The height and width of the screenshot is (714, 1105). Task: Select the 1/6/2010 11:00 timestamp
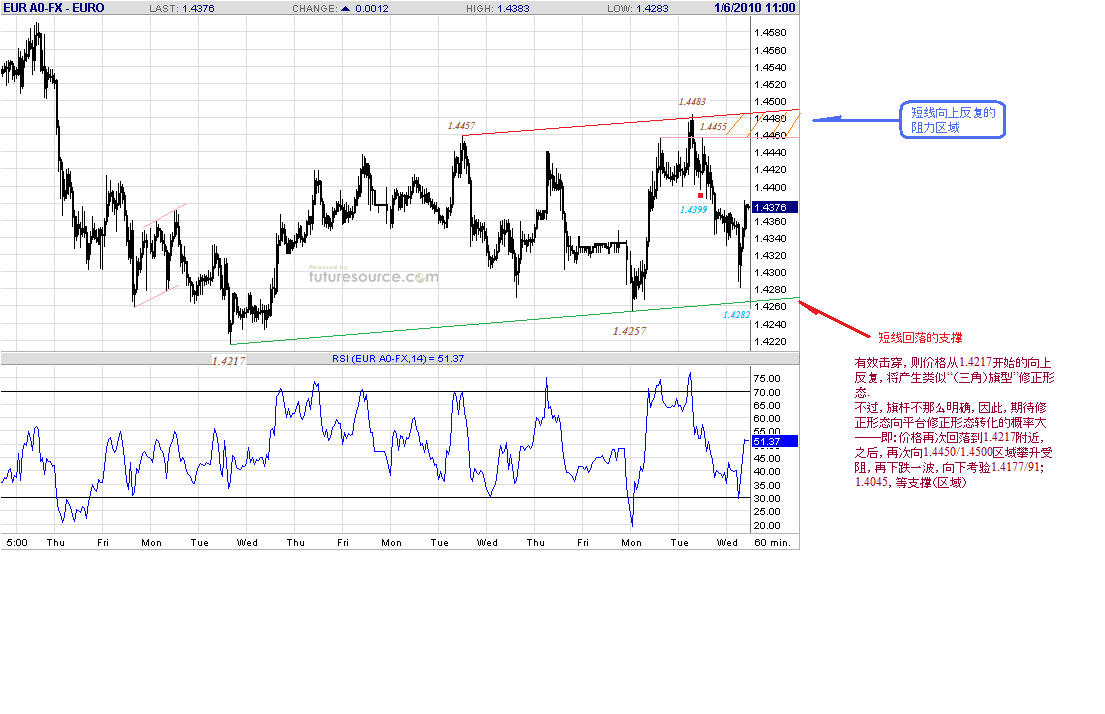755,8
